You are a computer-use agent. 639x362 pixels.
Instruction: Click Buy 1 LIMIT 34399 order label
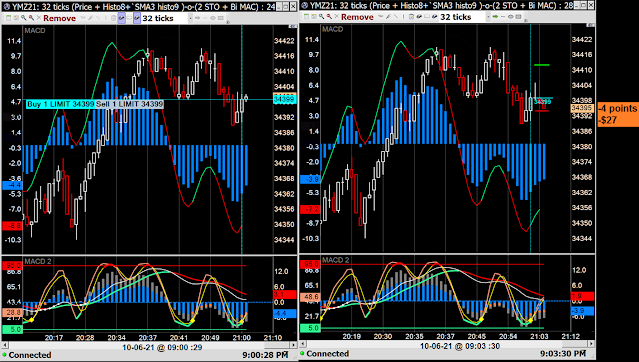pyautogui.click(x=61, y=104)
